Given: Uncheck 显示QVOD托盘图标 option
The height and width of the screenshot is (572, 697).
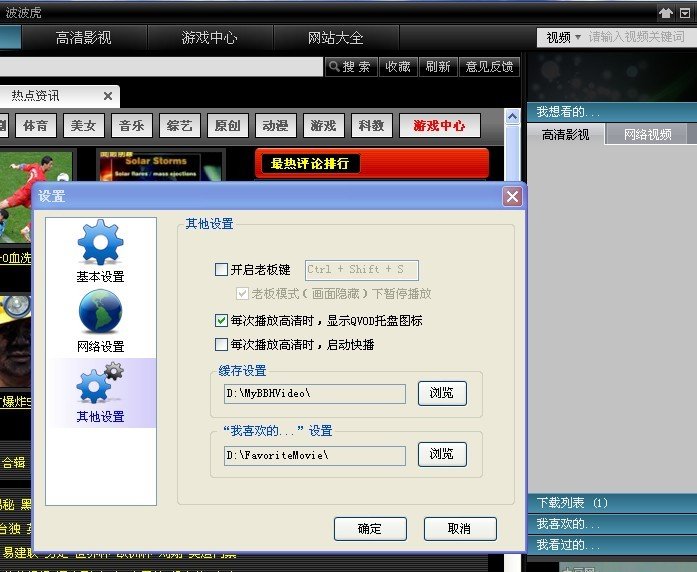Looking at the screenshot, I should click(221, 320).
